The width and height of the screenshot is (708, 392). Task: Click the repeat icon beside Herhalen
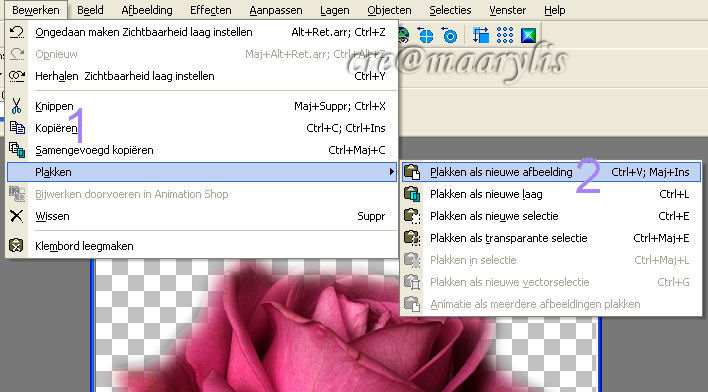17,76
